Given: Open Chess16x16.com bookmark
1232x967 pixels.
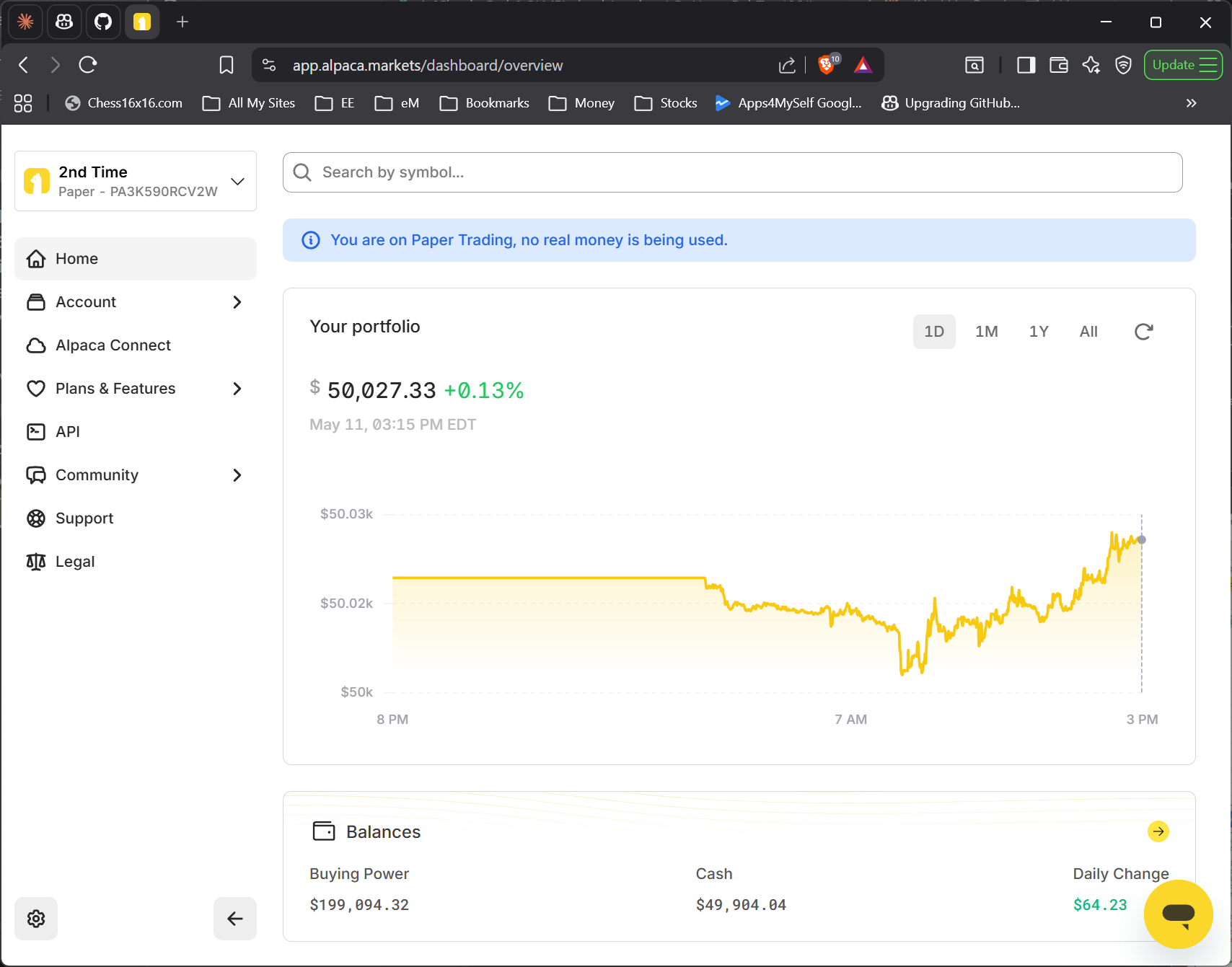Looking at the screenshot, I should click(x=123, y=103).
